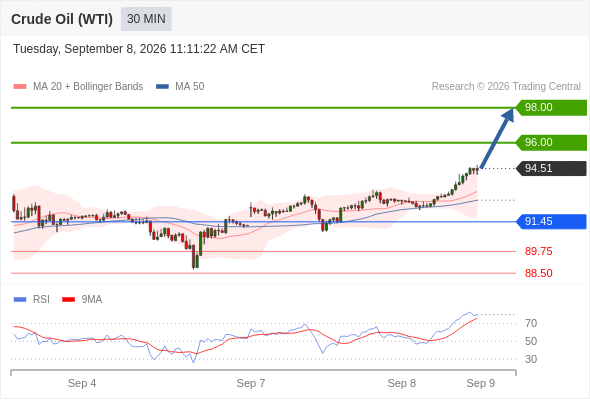
Task: Click the red 88.50 support level
Action: (x=538, y=273)
